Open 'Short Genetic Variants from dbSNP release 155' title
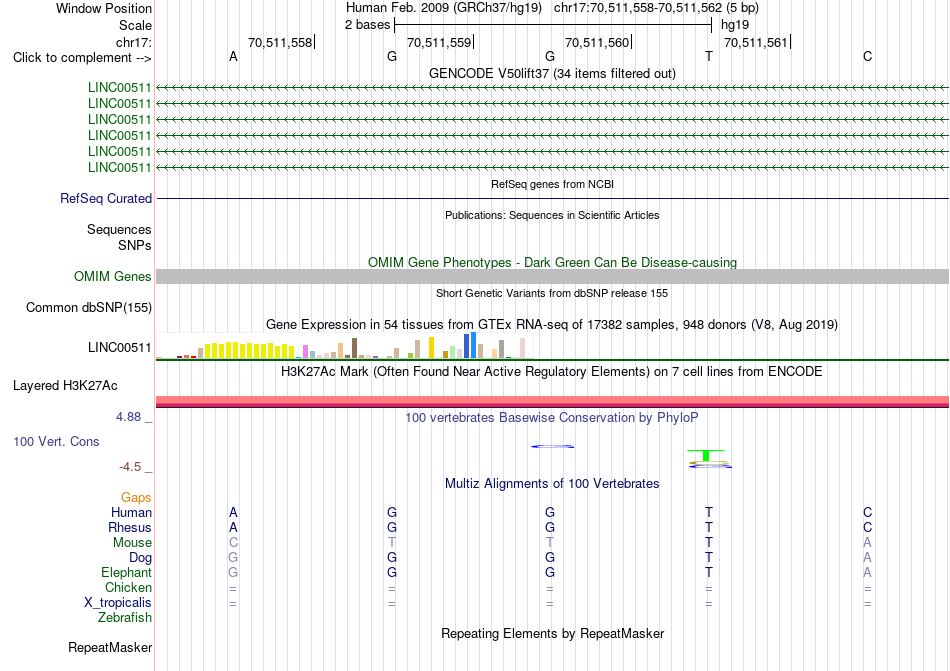 pyautogui.click(x=552, y=293)
